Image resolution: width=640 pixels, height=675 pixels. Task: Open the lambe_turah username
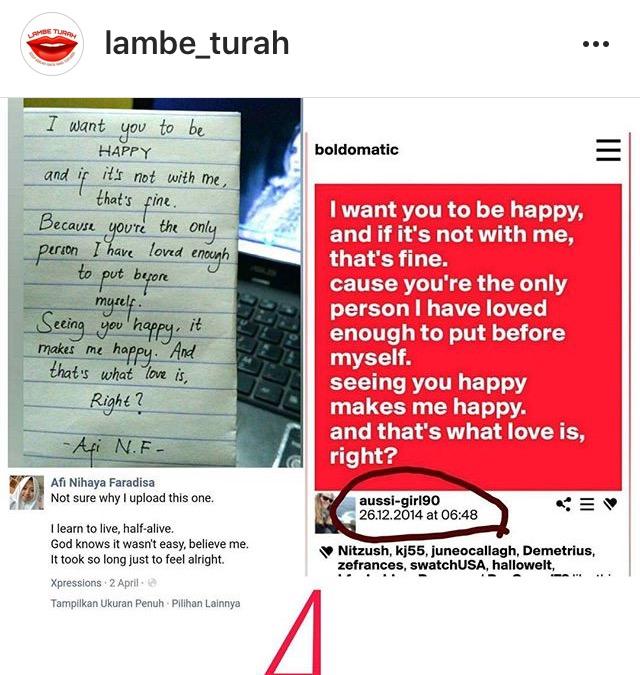(x=197, y=43)
